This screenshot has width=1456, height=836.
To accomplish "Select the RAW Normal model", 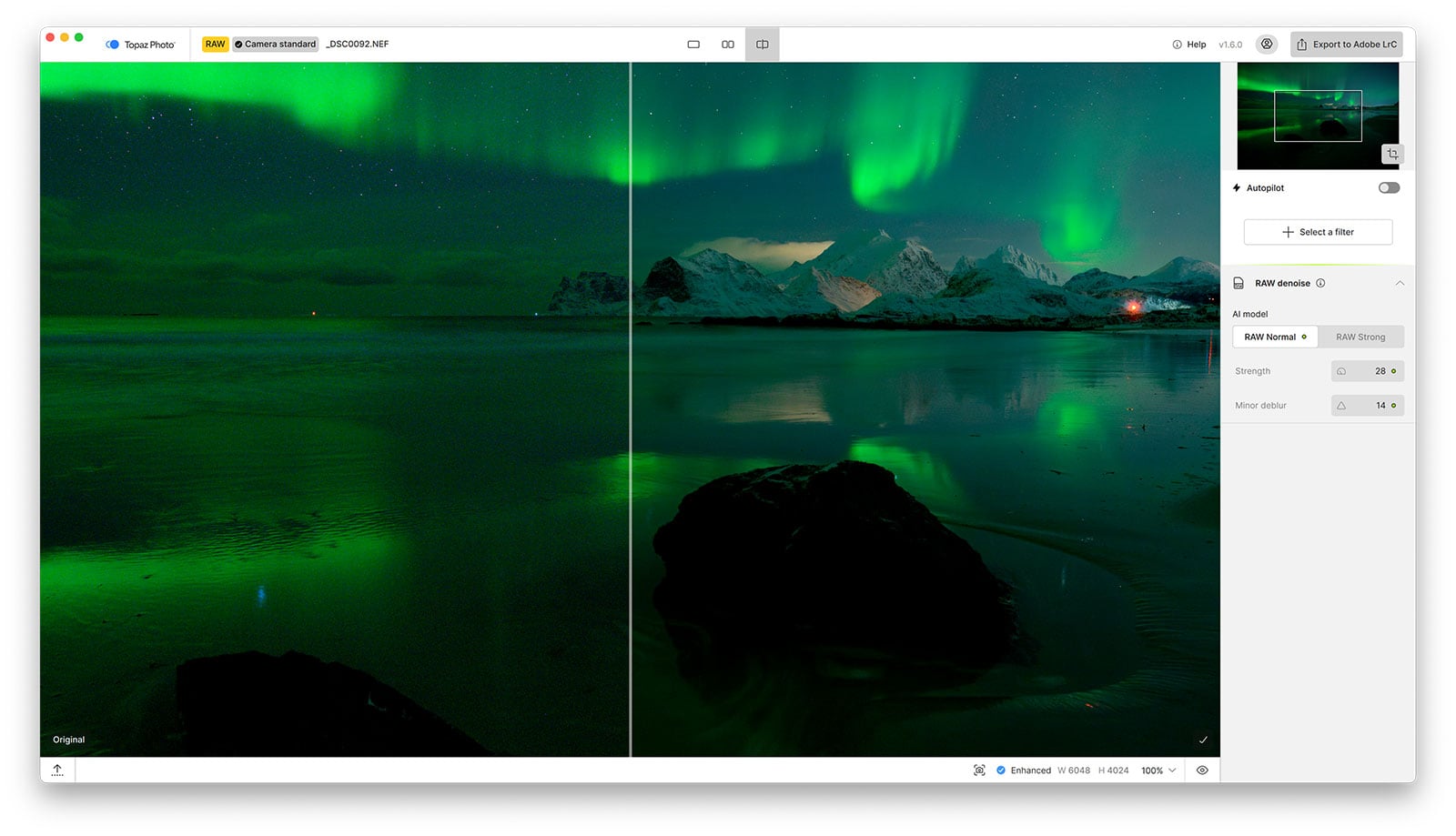I will point(1275,337).
